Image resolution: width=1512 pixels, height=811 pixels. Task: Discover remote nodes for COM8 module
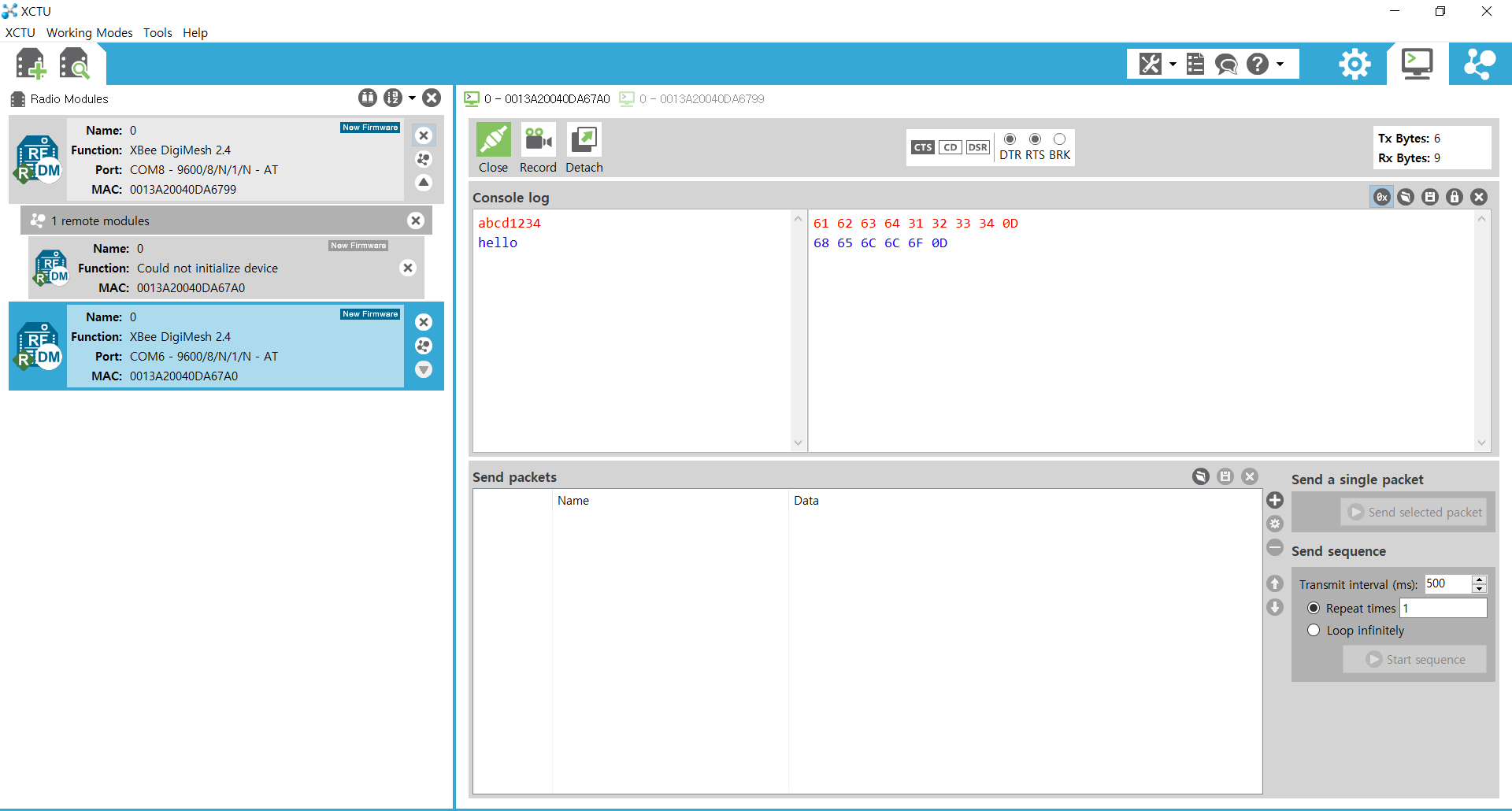pyautogui.click(x=424, y=159)
